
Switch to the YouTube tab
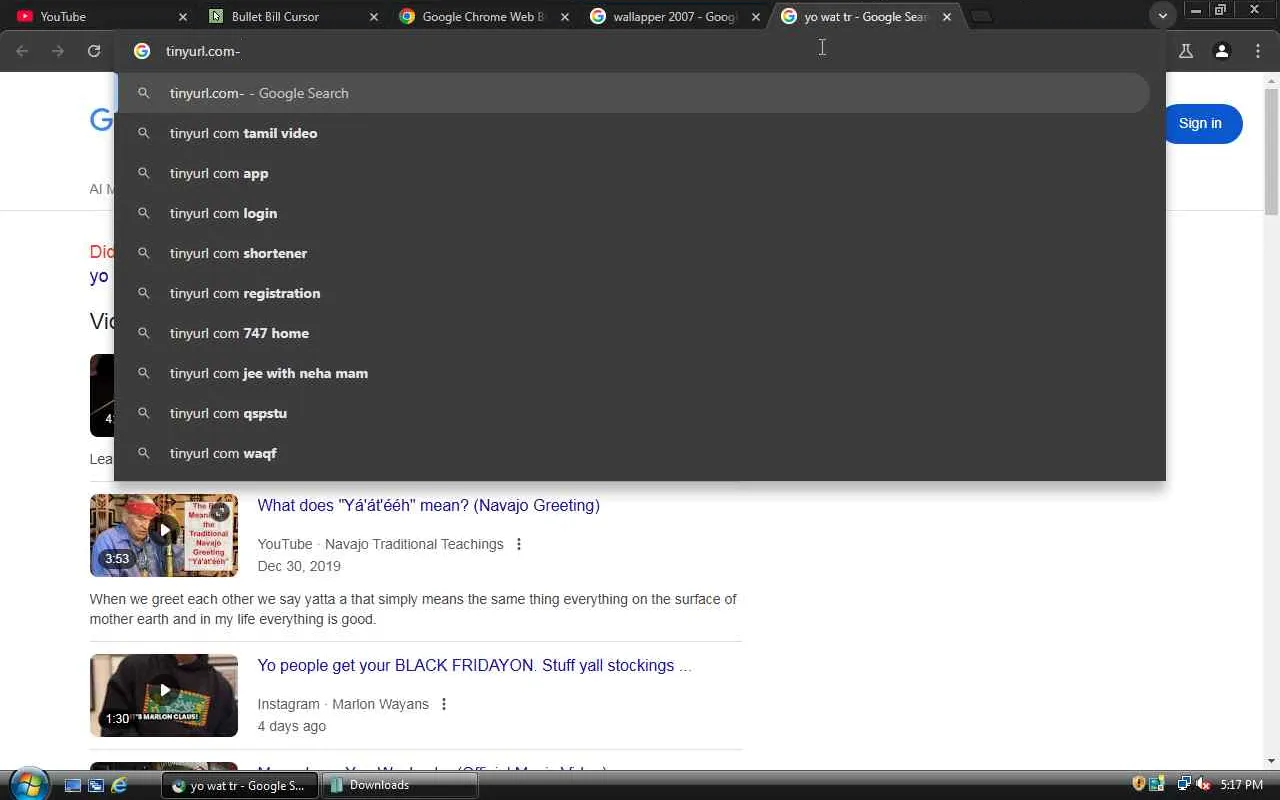(100, 17)
